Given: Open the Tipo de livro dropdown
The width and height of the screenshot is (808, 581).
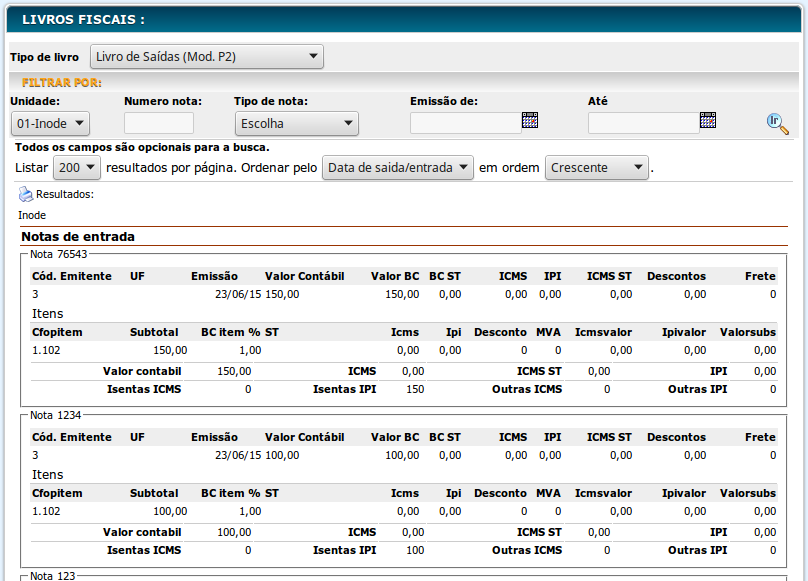Looking at the screenshot, I should pos(207,57).
